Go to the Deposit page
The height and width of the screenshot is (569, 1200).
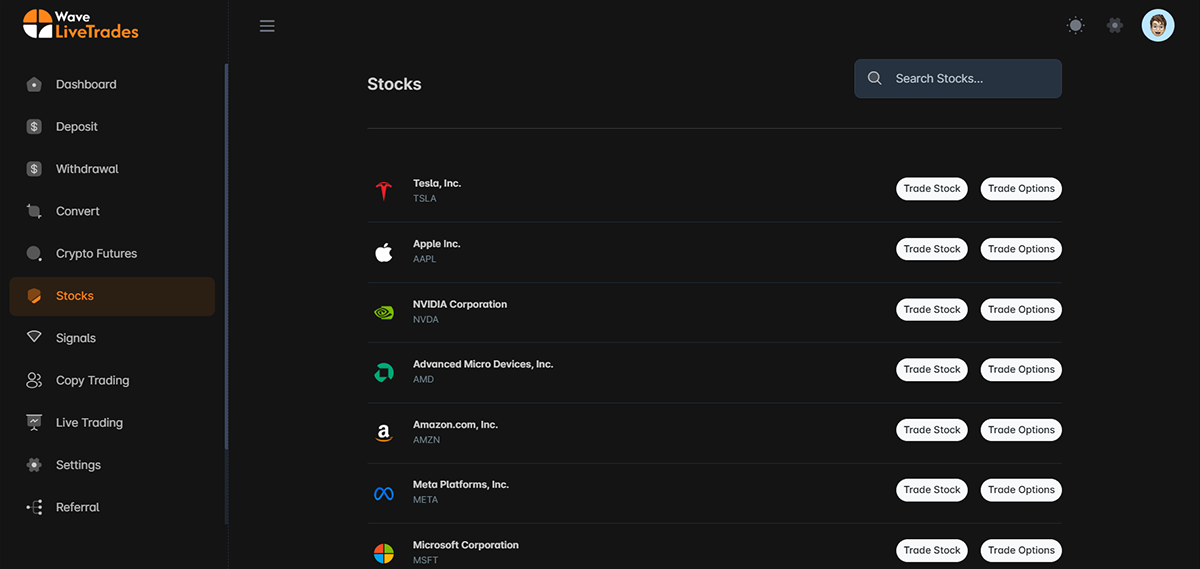[77, 127]
